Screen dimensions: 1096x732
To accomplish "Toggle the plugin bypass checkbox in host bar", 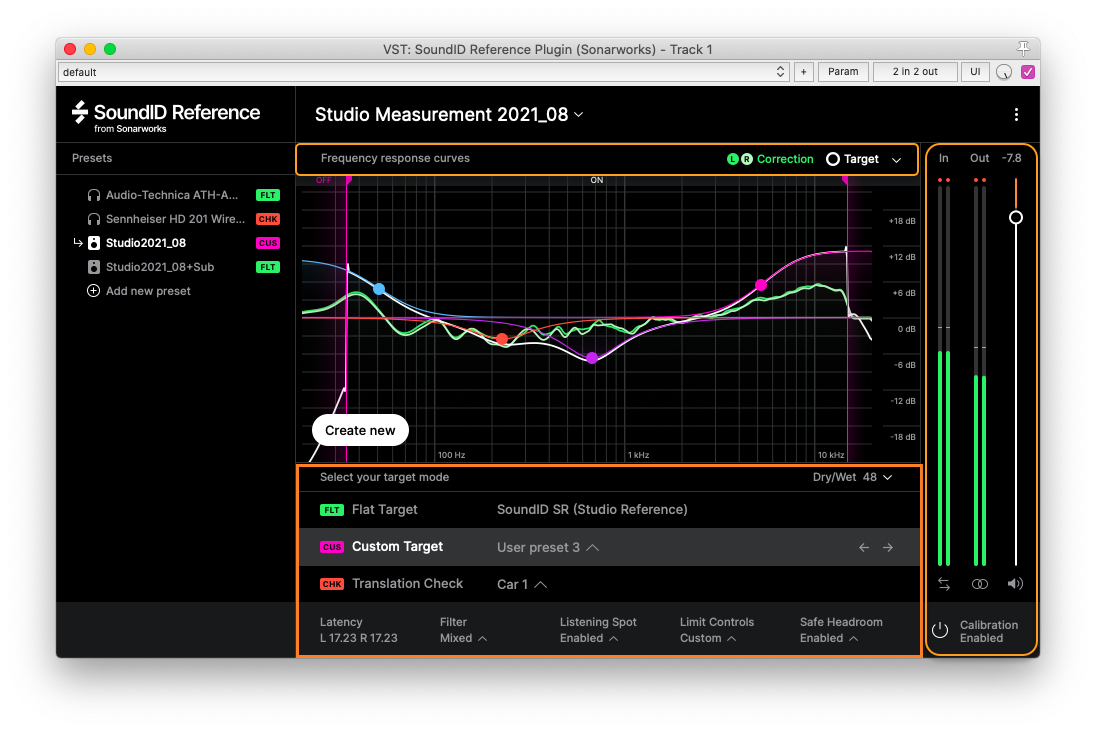I will pyautogui.click(x=1027, y=72).
